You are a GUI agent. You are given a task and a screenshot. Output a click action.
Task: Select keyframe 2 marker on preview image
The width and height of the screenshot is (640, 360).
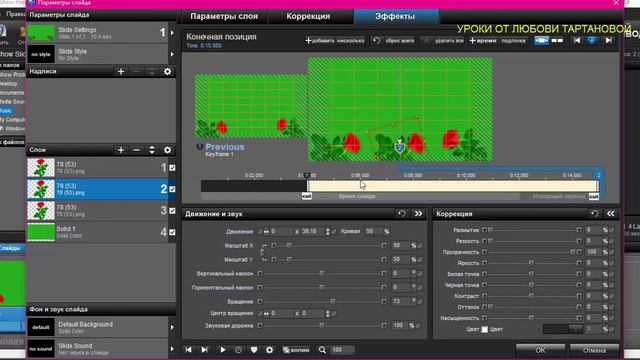(x=400, y=148)
